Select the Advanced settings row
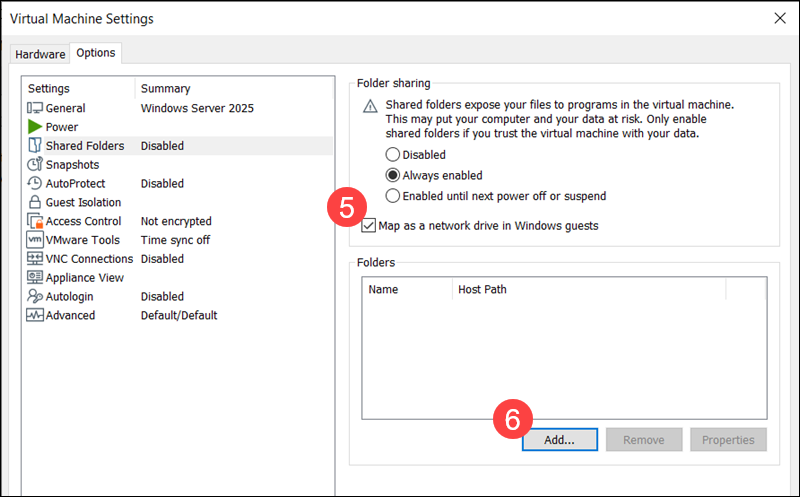800x497 pixels. click(x=70, y=316)
